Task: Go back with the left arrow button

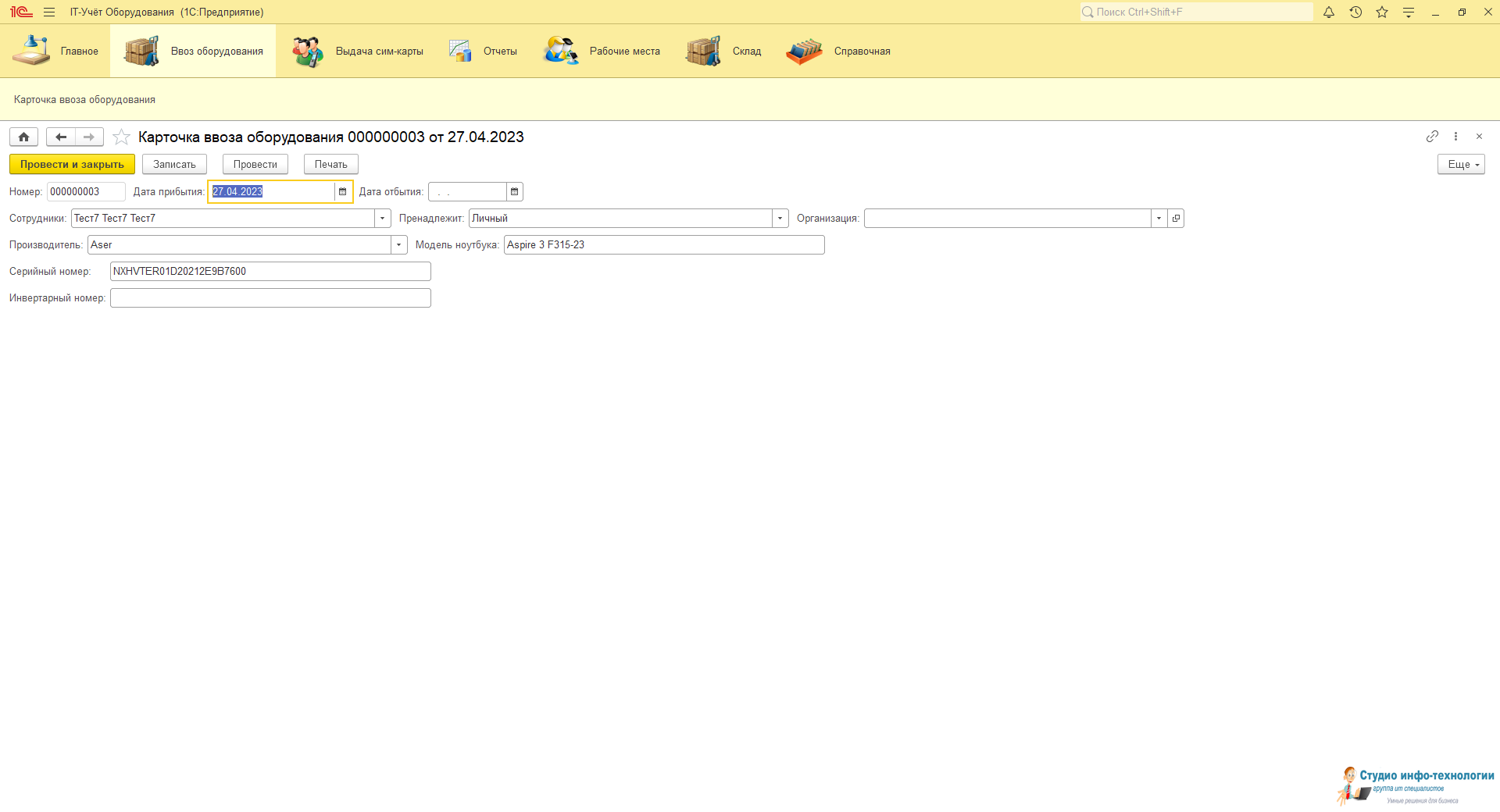Action: [x=61, y=137]
